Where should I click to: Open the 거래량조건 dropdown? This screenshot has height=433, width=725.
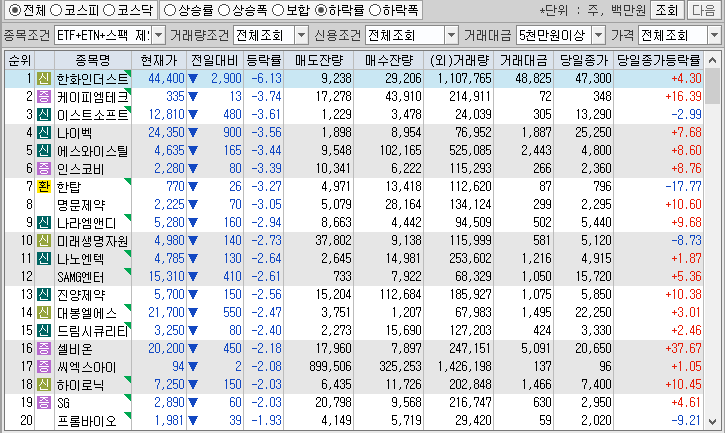[301, 35]
